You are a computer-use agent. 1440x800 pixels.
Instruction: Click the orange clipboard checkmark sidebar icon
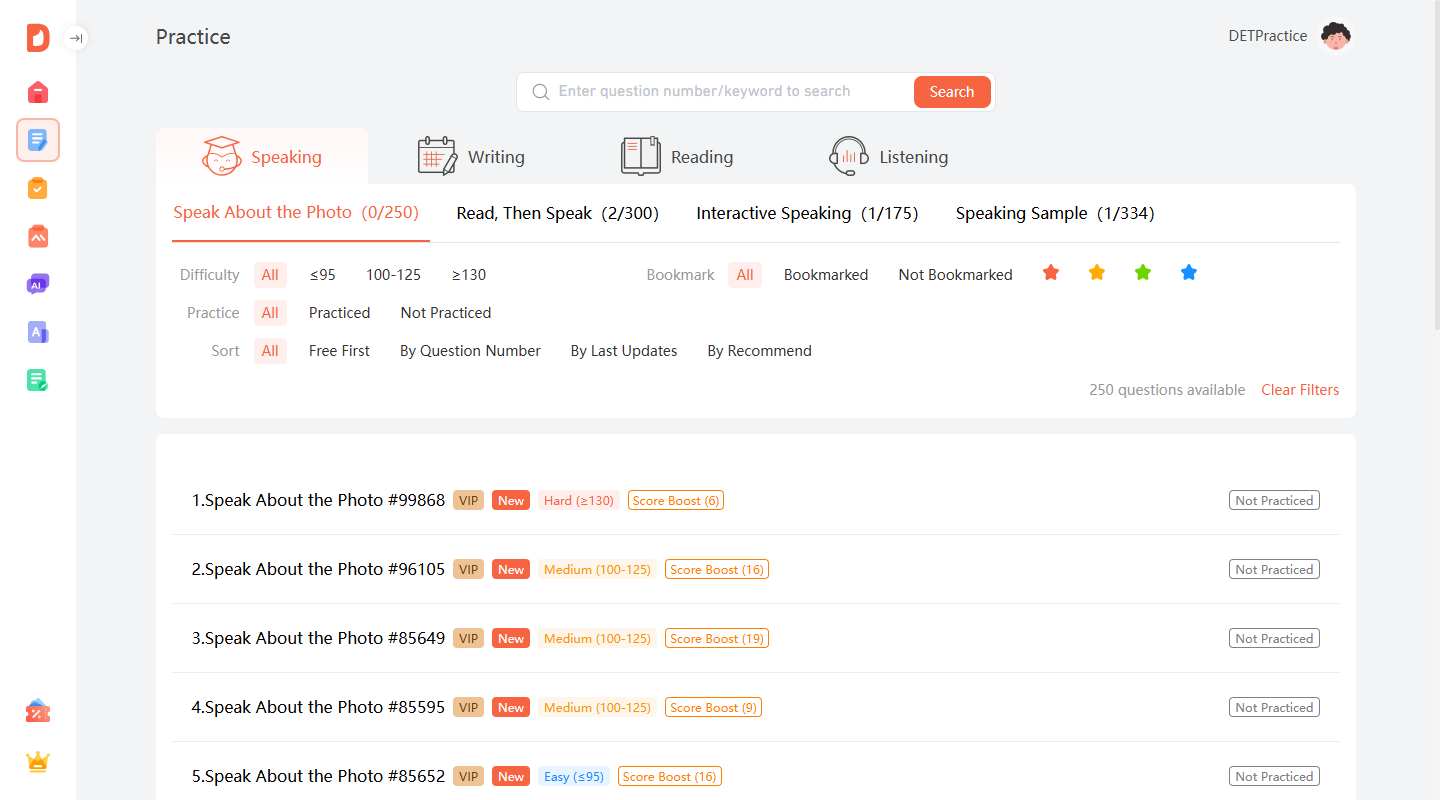tap(38, 188)
